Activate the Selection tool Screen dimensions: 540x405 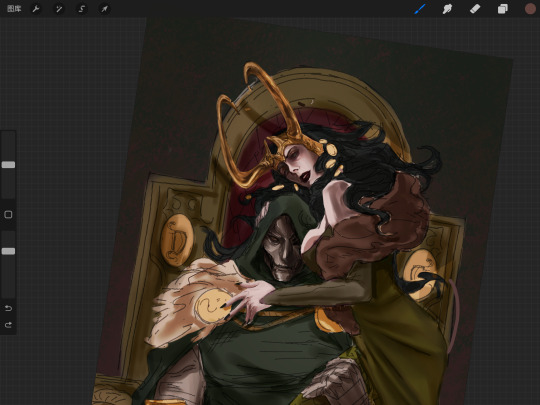pyautogui.click(x=82, y=9)
